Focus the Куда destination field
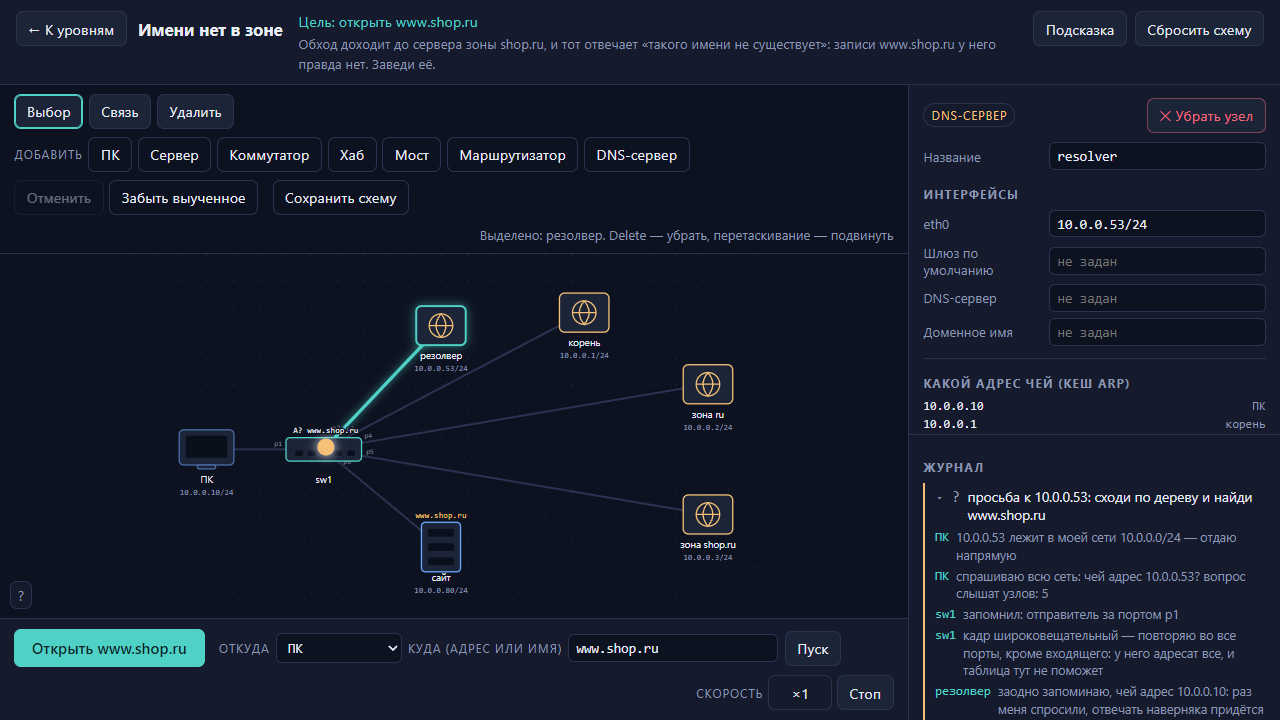Screen dimensions: 1280x720 pos(673,648)
